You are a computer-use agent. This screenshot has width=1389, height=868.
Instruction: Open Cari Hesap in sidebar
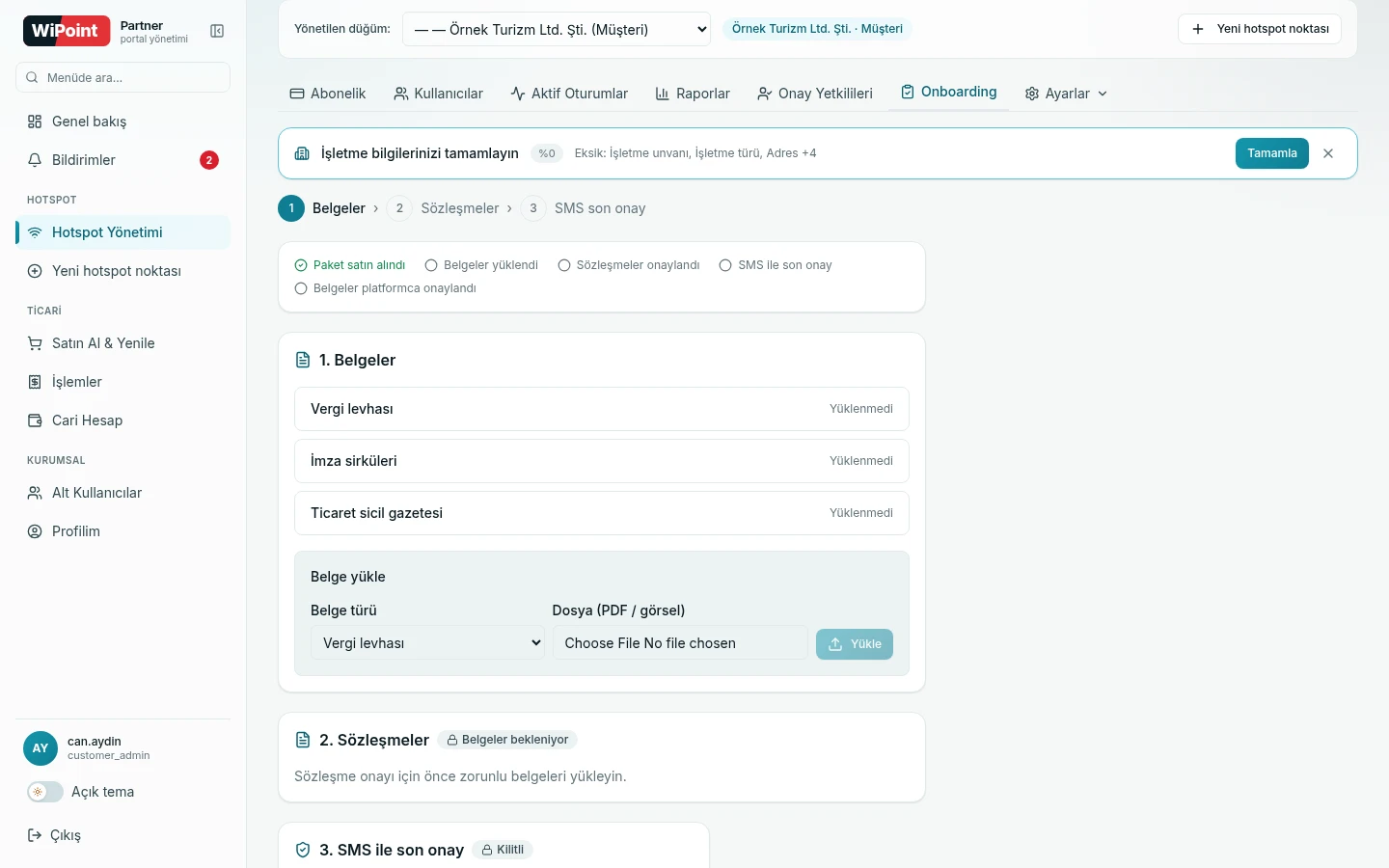click(x=123, y=420)
